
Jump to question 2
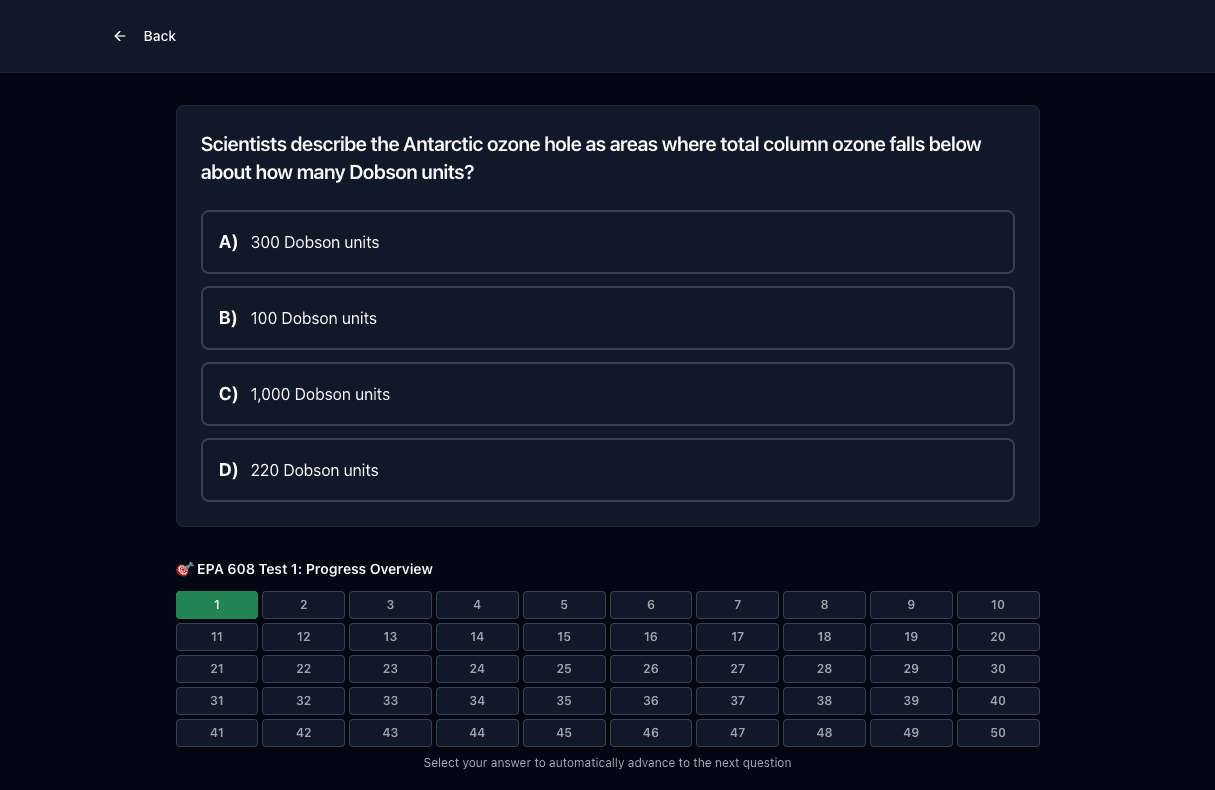[304, 605]
